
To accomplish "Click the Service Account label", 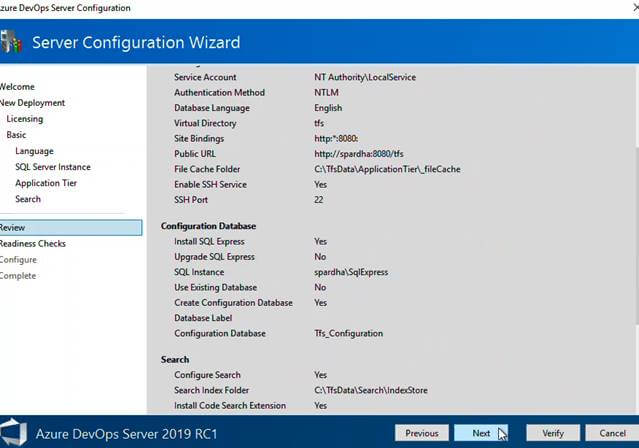I will point(205,77).
